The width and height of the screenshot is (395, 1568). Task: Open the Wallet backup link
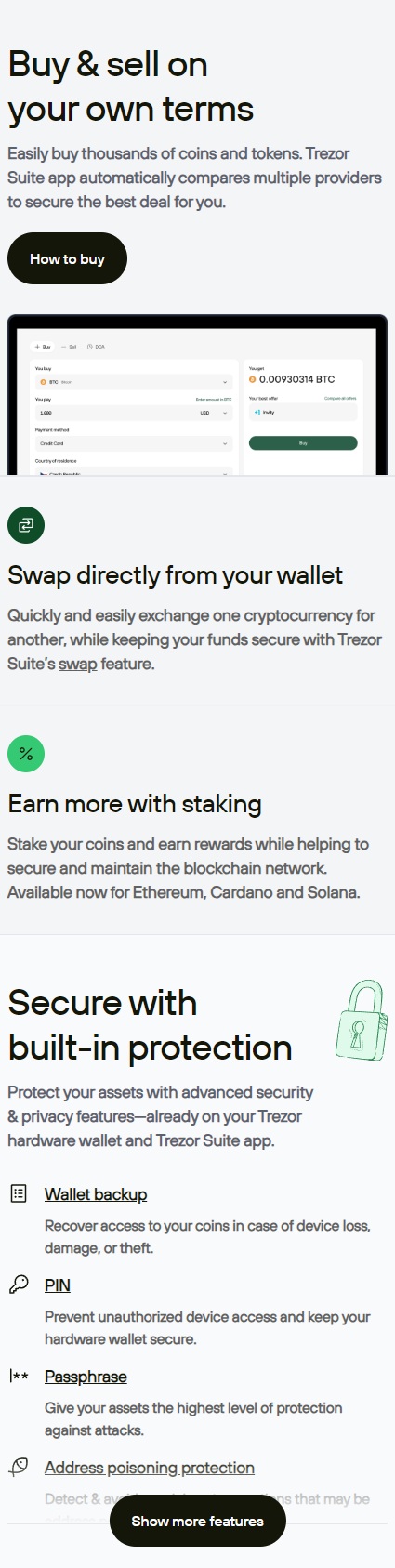[96, 1194]
